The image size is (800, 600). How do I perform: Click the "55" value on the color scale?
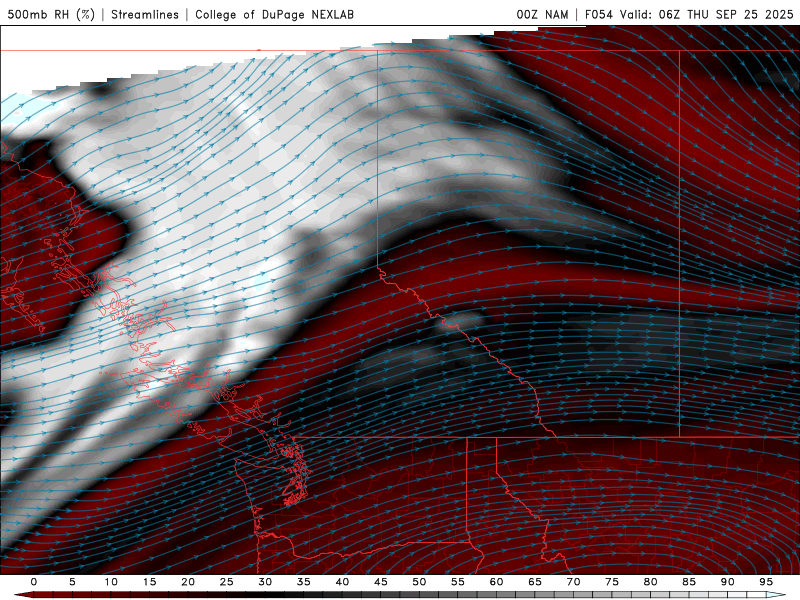click(x=458, y=582)
